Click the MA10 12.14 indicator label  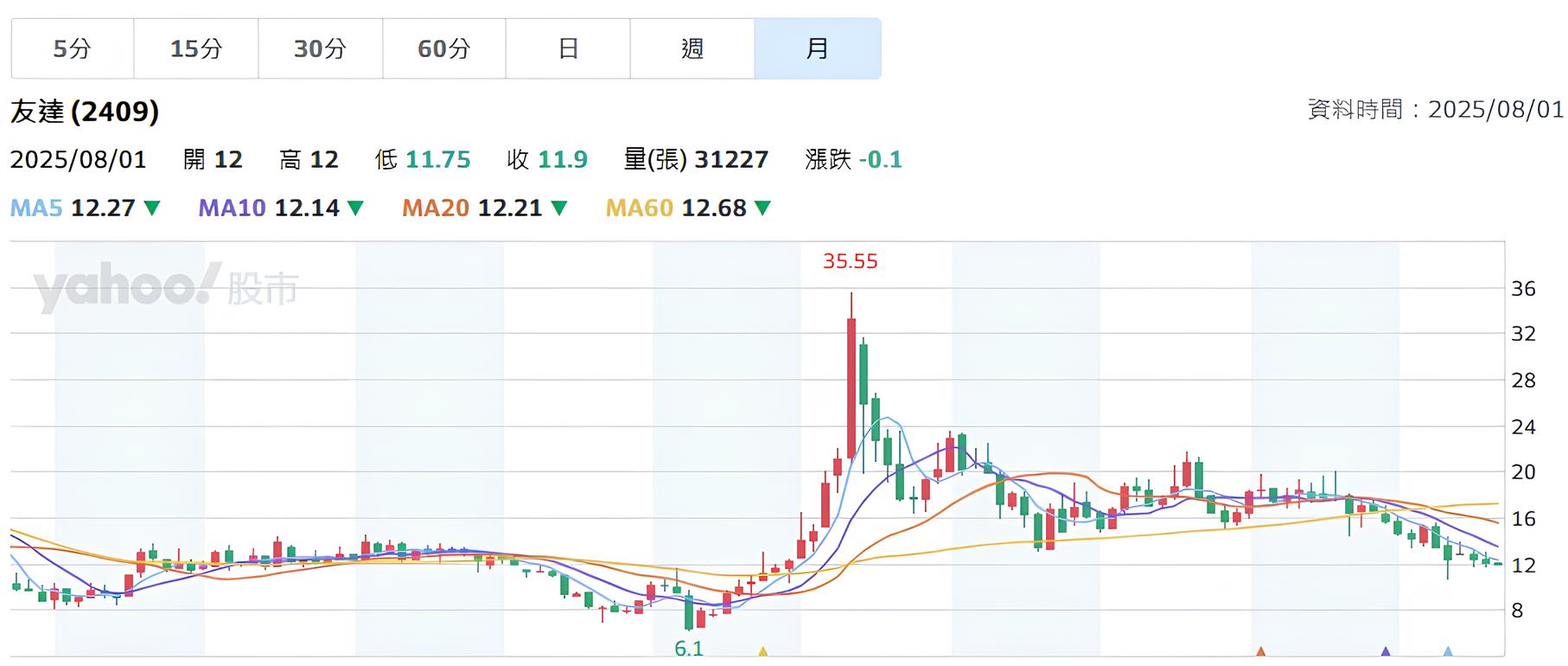[x=269, y=208]
